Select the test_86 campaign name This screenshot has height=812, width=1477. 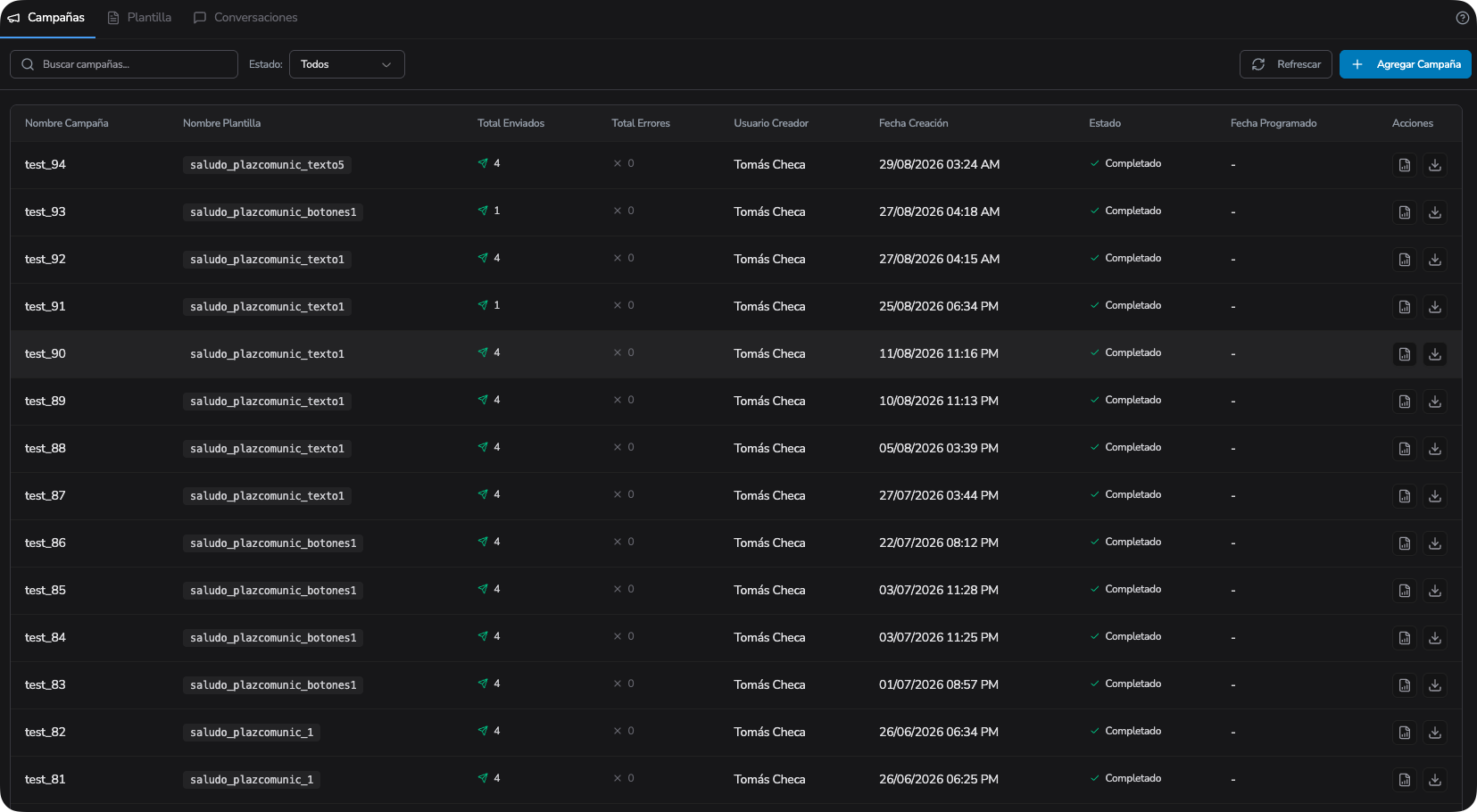46,543
